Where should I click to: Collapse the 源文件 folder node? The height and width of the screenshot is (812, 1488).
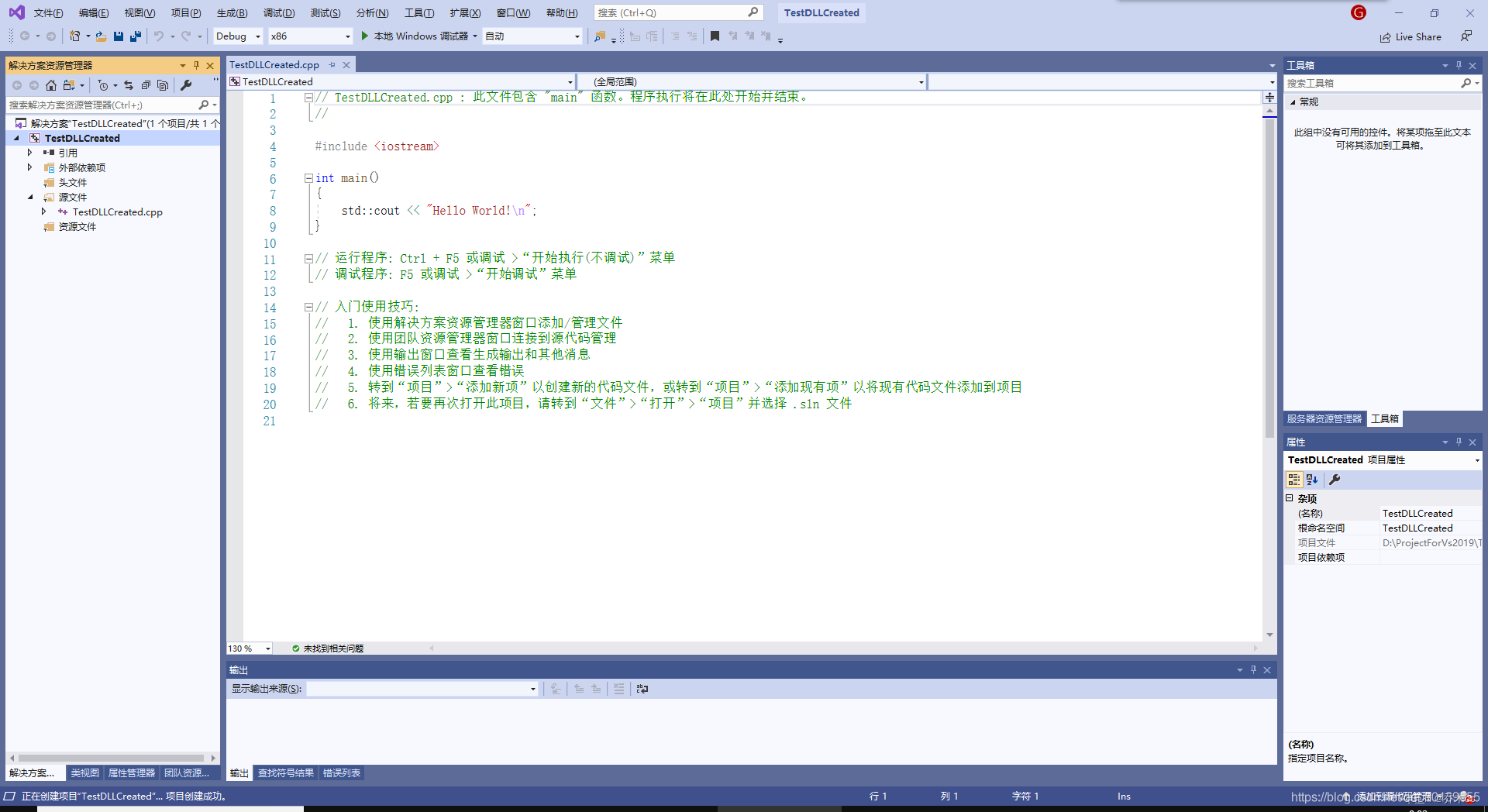pyautogui.click(x=30, y=197)
